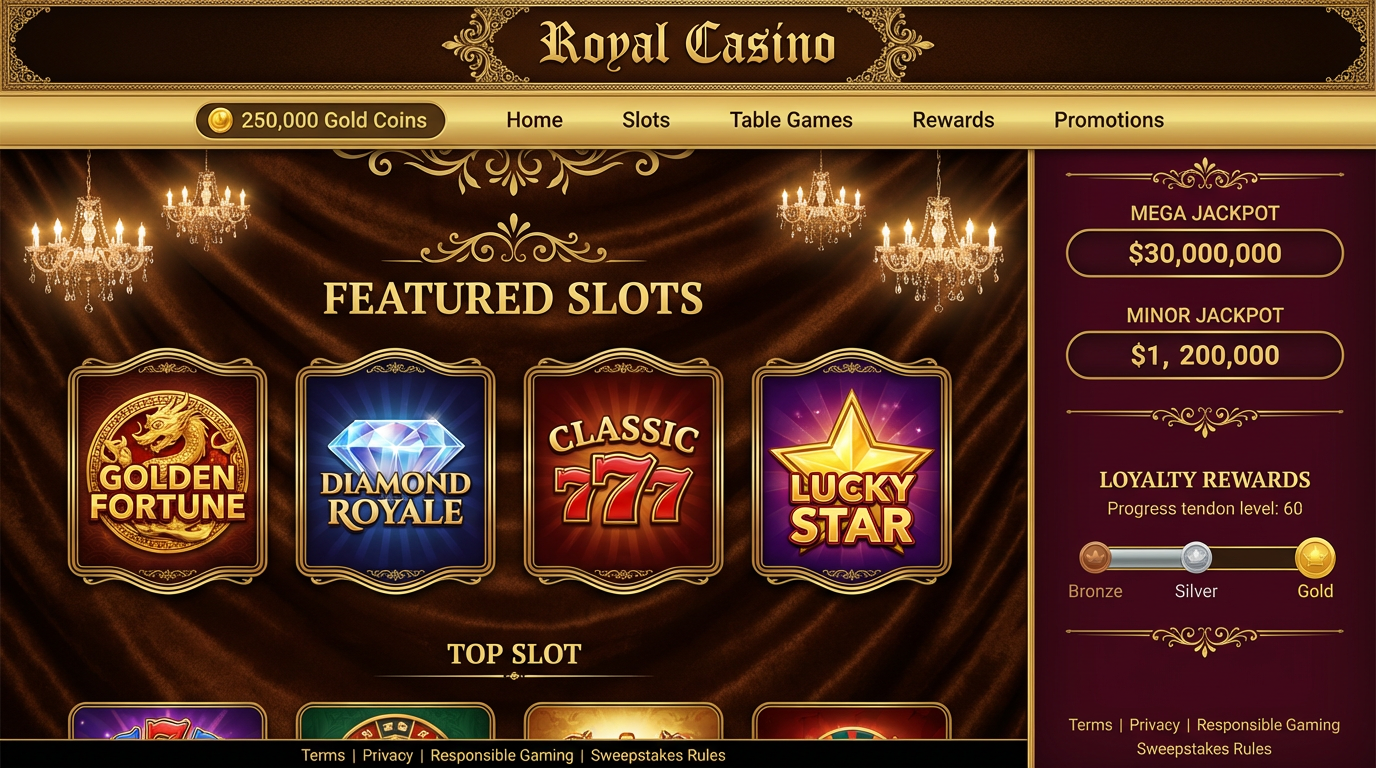Open Responsible Gaming link in sidebar
This screenshot has width=1376, height=768.
click(x=1268, y=725)
